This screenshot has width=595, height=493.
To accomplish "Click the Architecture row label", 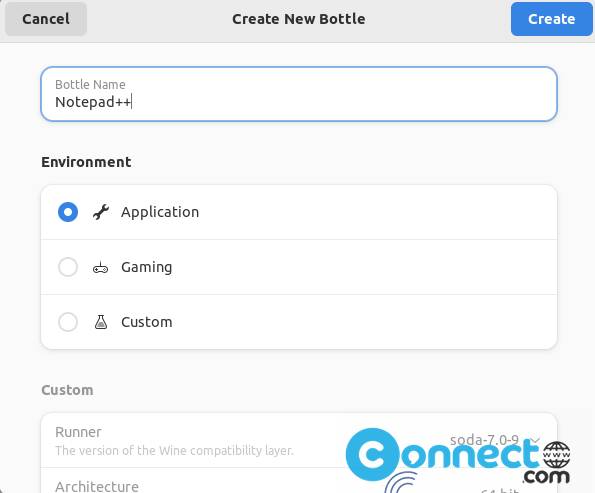I will pyautogui.click(x=97, y=486).
